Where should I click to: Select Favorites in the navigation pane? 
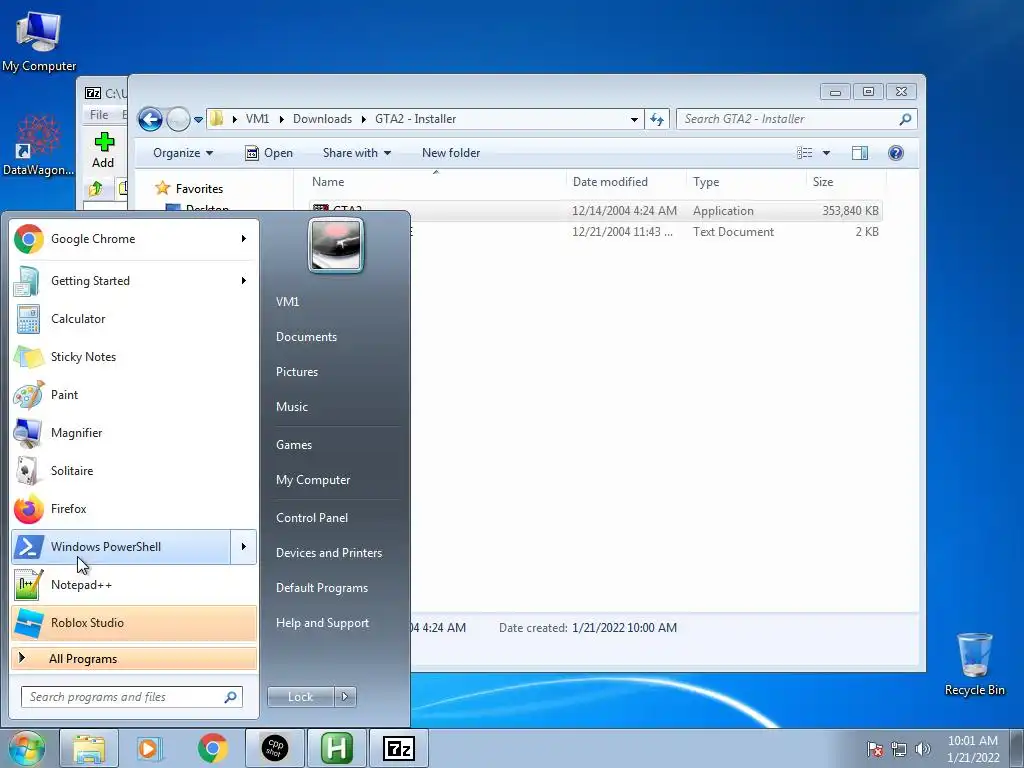coord(199,189)
